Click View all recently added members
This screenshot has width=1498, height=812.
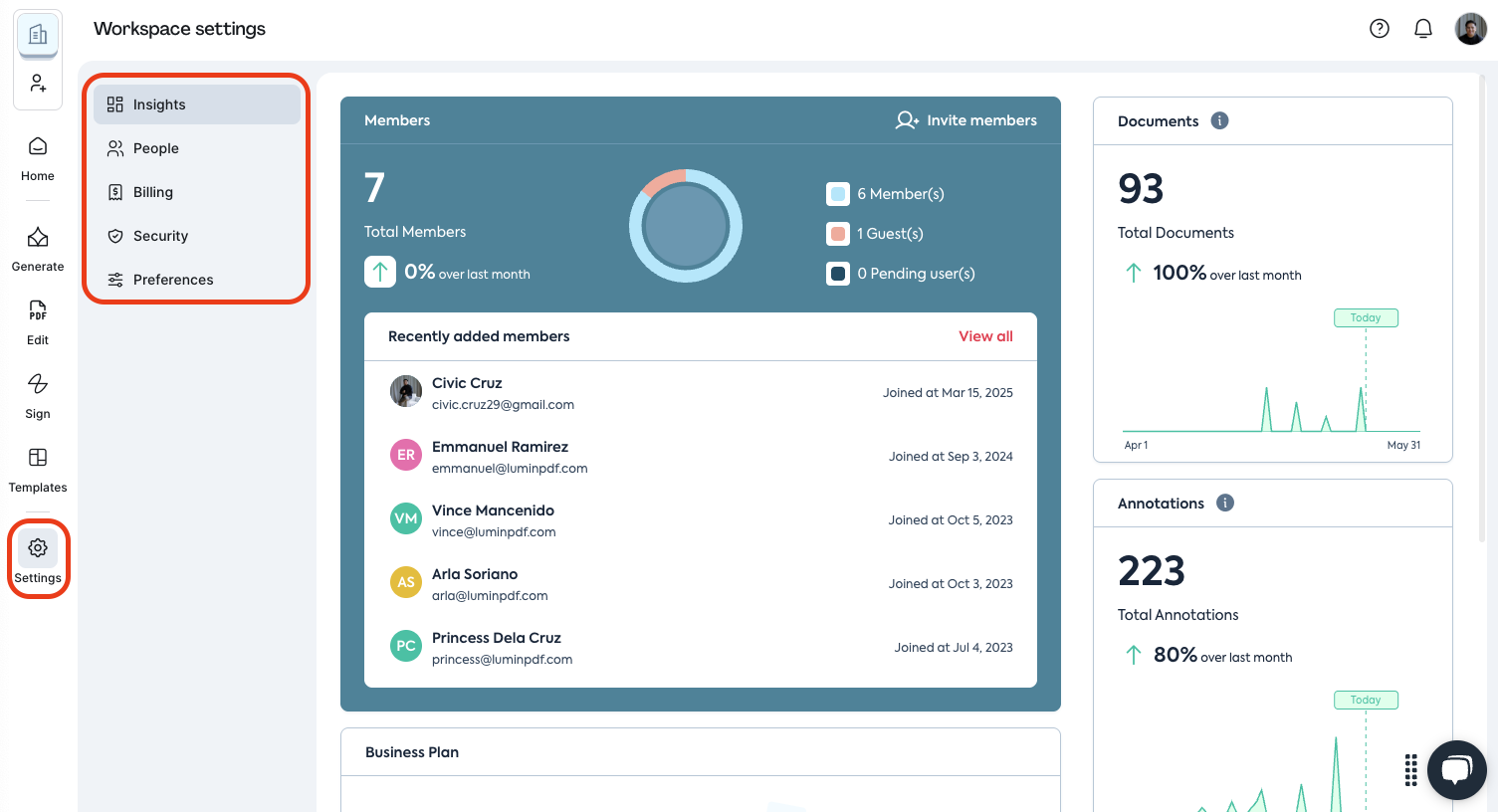984,336
